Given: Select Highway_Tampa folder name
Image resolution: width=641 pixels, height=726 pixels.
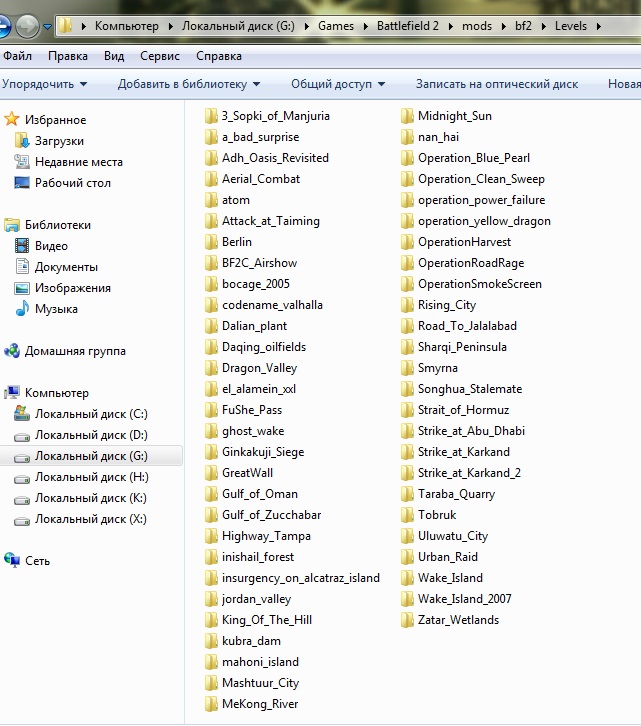Looking at the screenshot, I should pyautogui.click(x=266, y=536).
